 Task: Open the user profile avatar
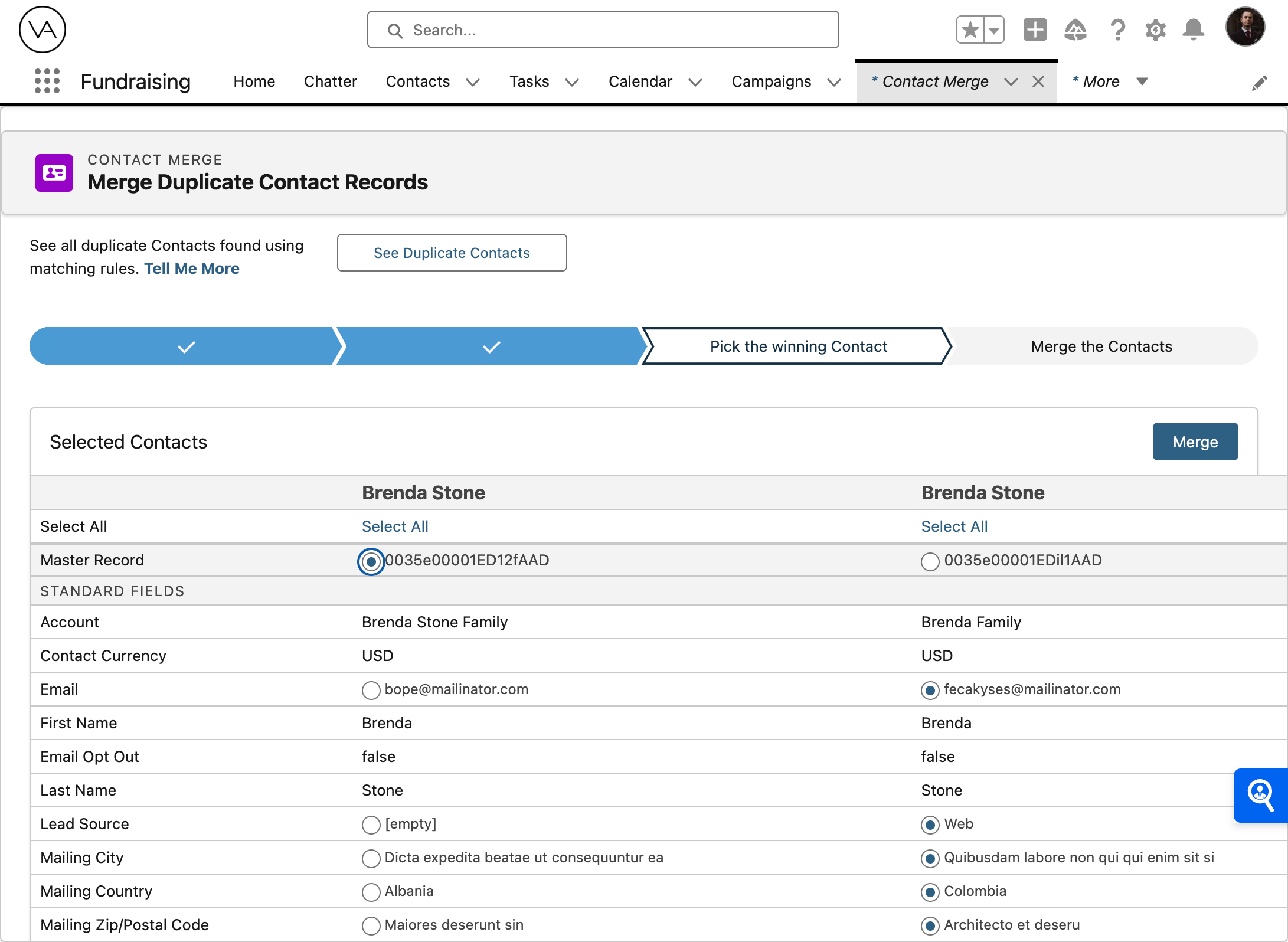pyautogui.click(x=1245, y=27)
